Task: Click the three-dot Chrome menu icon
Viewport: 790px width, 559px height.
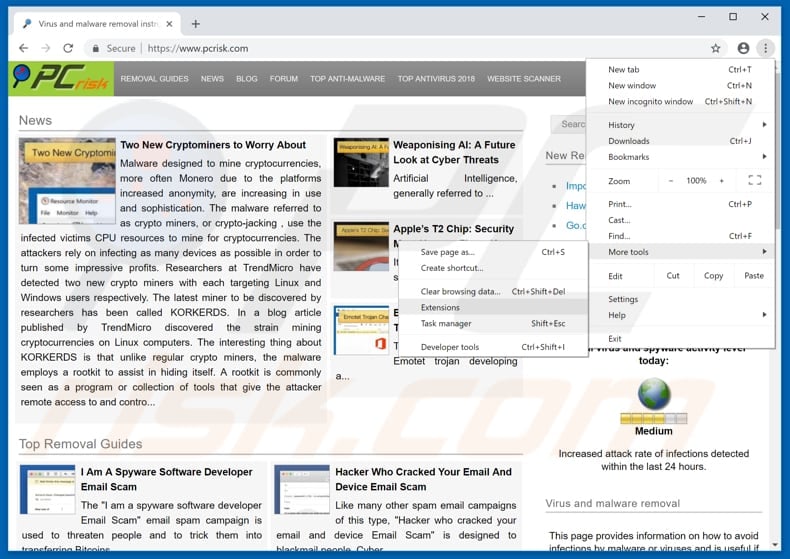Action: (x=765, y=48)
